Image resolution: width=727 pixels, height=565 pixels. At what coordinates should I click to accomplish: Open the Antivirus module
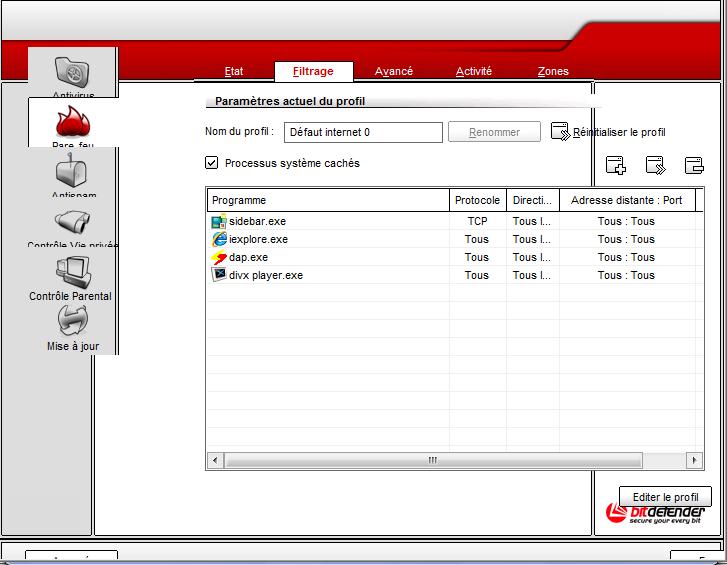pyautogui.click(x=72, y=72)
